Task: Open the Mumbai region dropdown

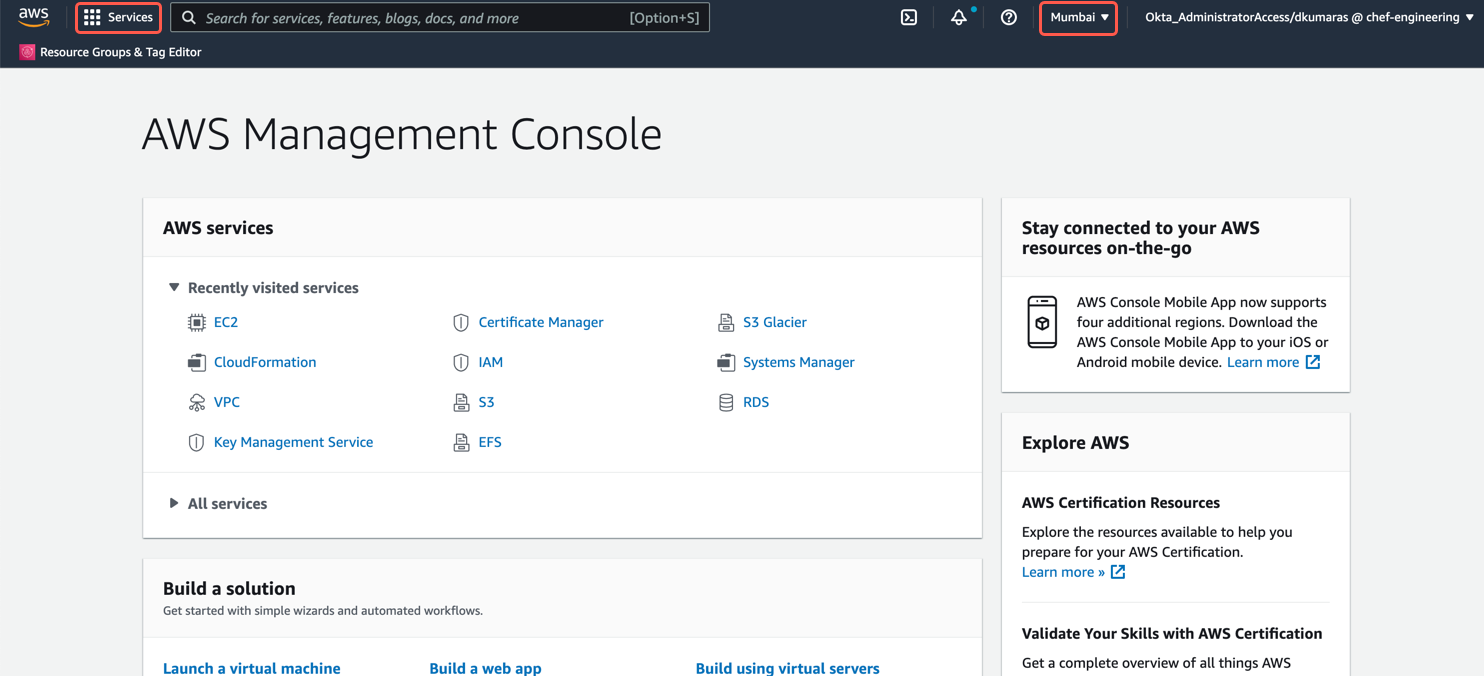Action: tap(1078, 17)
